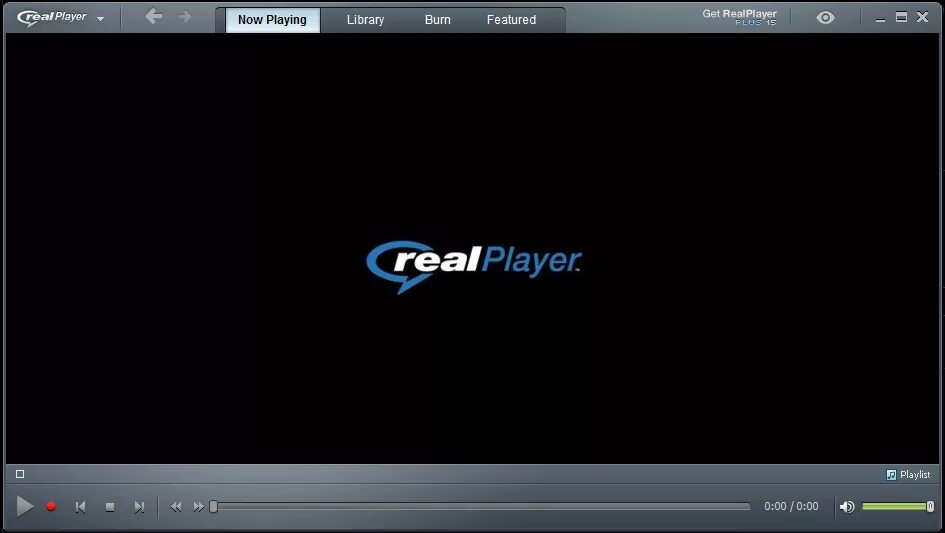Click the Rewind button

[x=176, y=507]
